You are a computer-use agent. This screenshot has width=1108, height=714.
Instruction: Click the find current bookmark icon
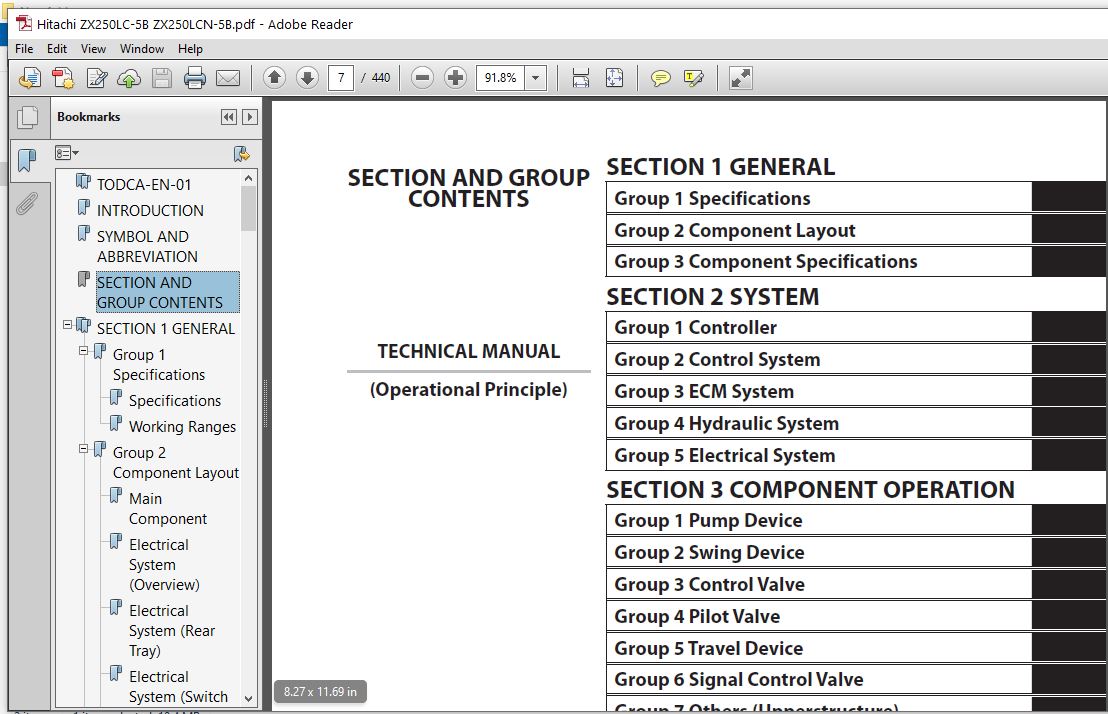coord(241,153)
